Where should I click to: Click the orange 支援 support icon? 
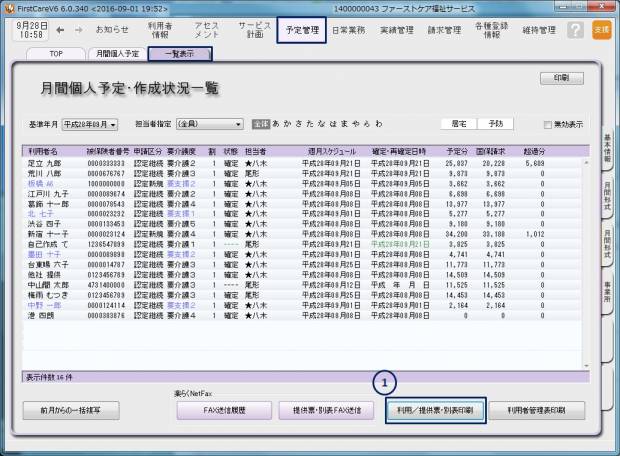[600, 30]
